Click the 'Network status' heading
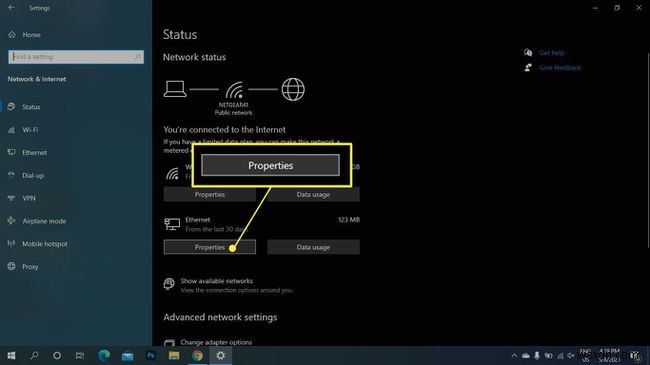 194,57
